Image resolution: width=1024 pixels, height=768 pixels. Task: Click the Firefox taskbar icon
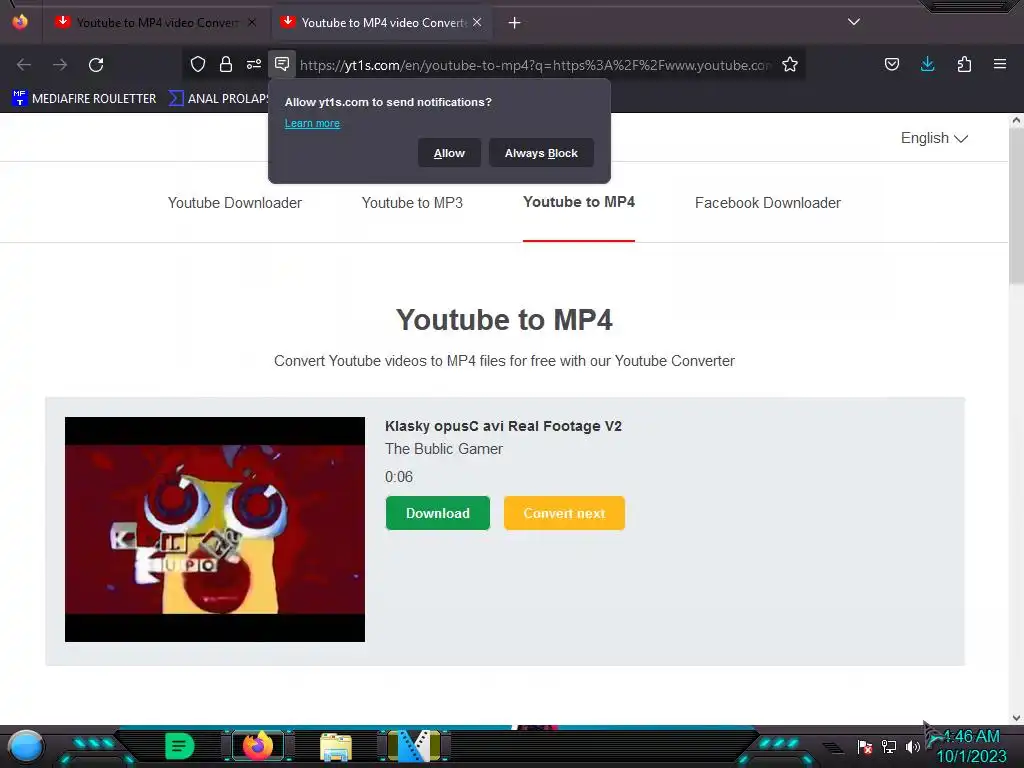[x=258, y=746]
